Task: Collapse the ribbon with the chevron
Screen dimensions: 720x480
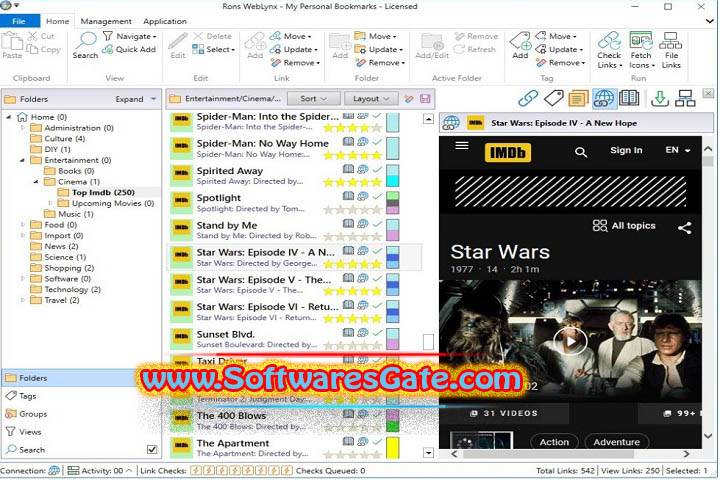Action: pyautogui.click(x=709, y=21)
